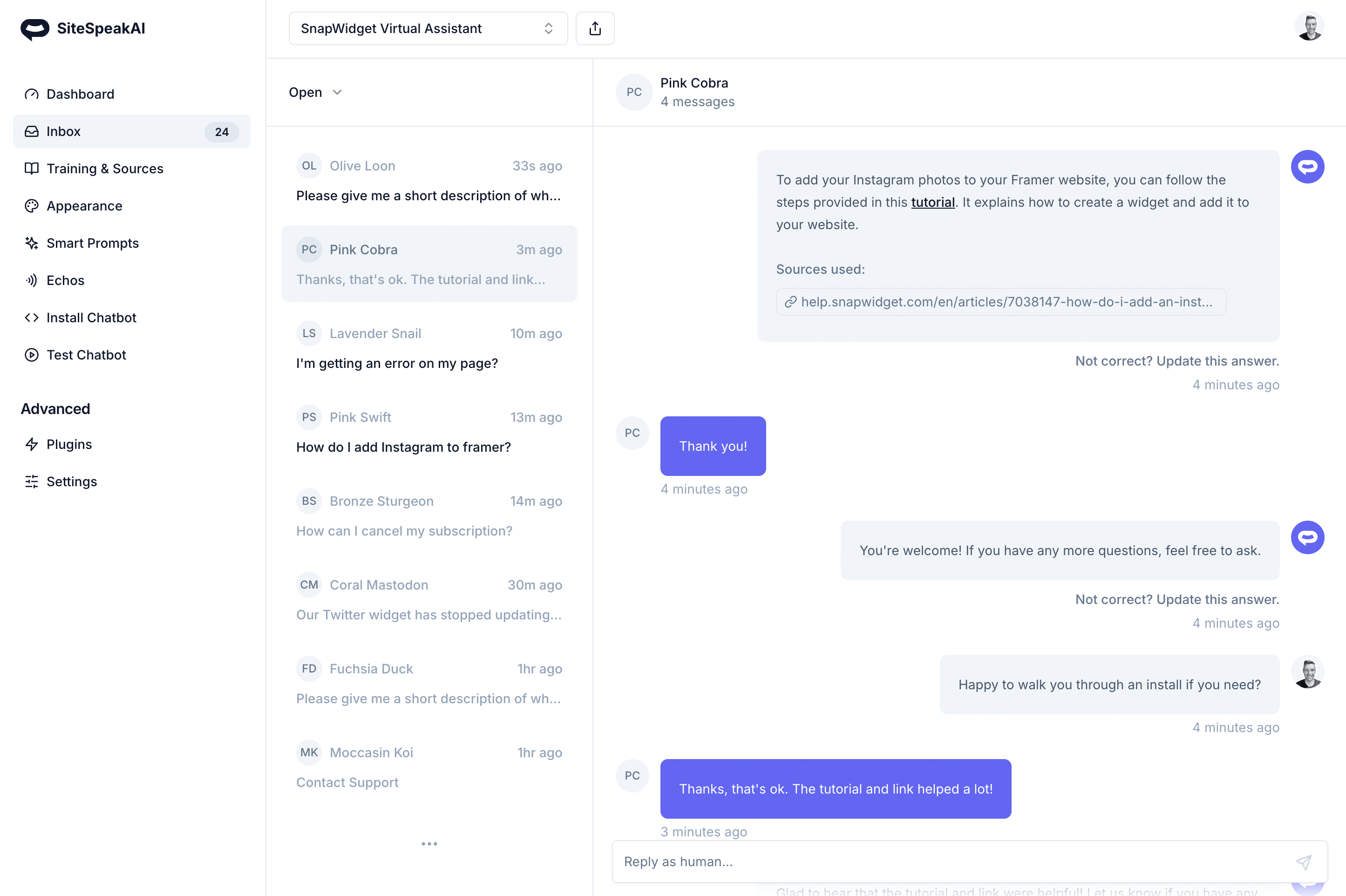Go to Install Chatbot page
Image resolution: width=1346 pixels, height=896 pixels.
(x=91, y=318)
